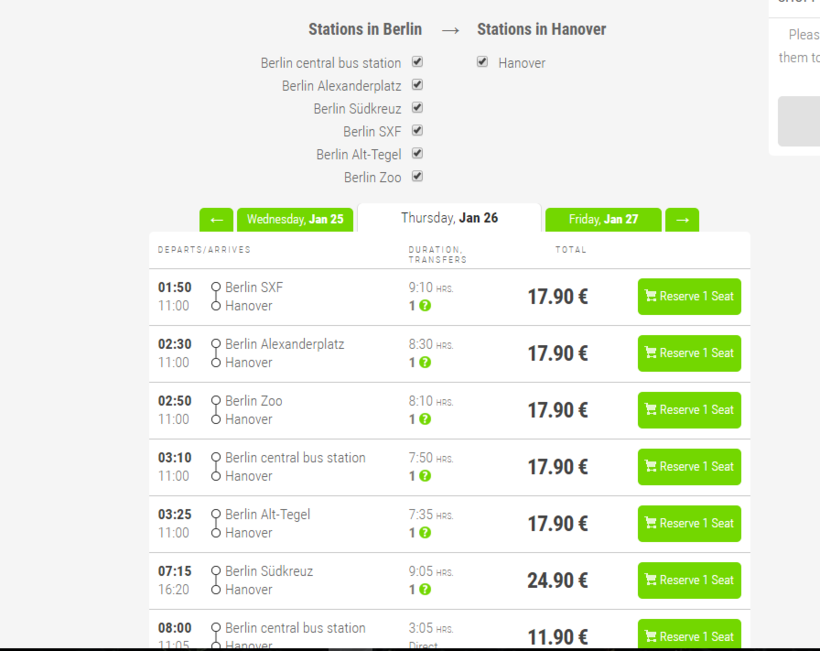
Task: Reserve 1 seat on 01:50 Berlin SXF trip
Action: click(689, 297)
